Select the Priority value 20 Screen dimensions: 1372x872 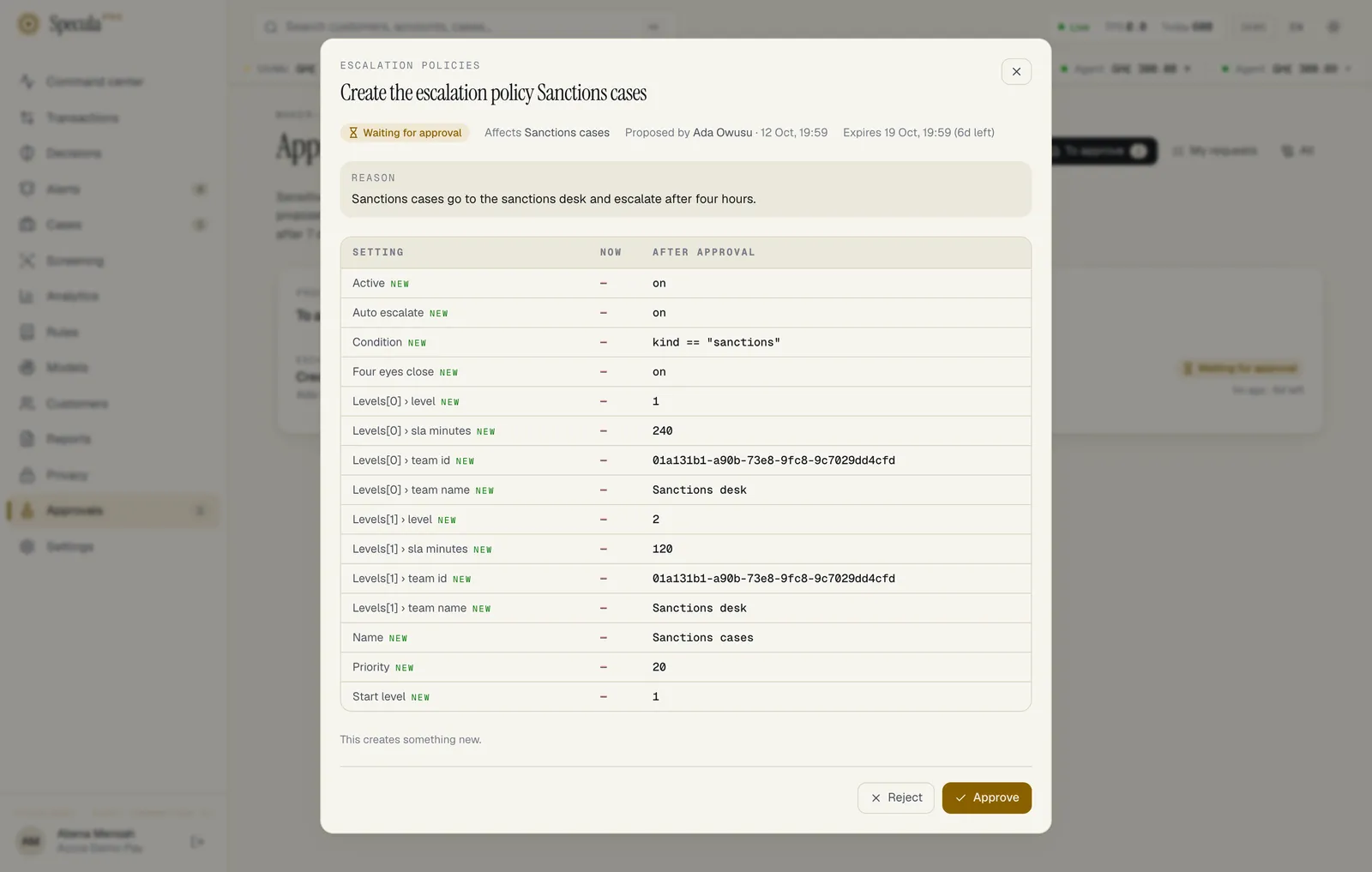(x=659, y=667)
